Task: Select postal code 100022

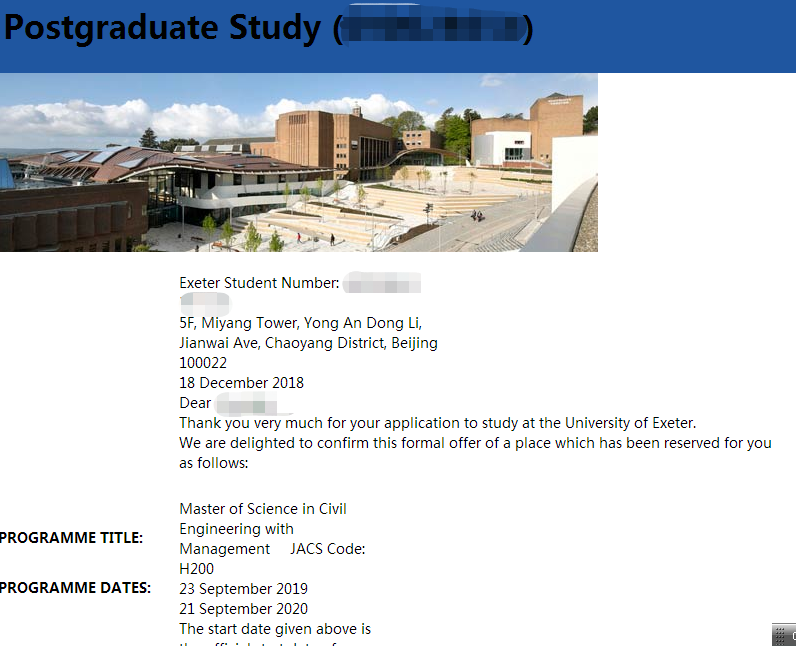Action: coord(203,363)
